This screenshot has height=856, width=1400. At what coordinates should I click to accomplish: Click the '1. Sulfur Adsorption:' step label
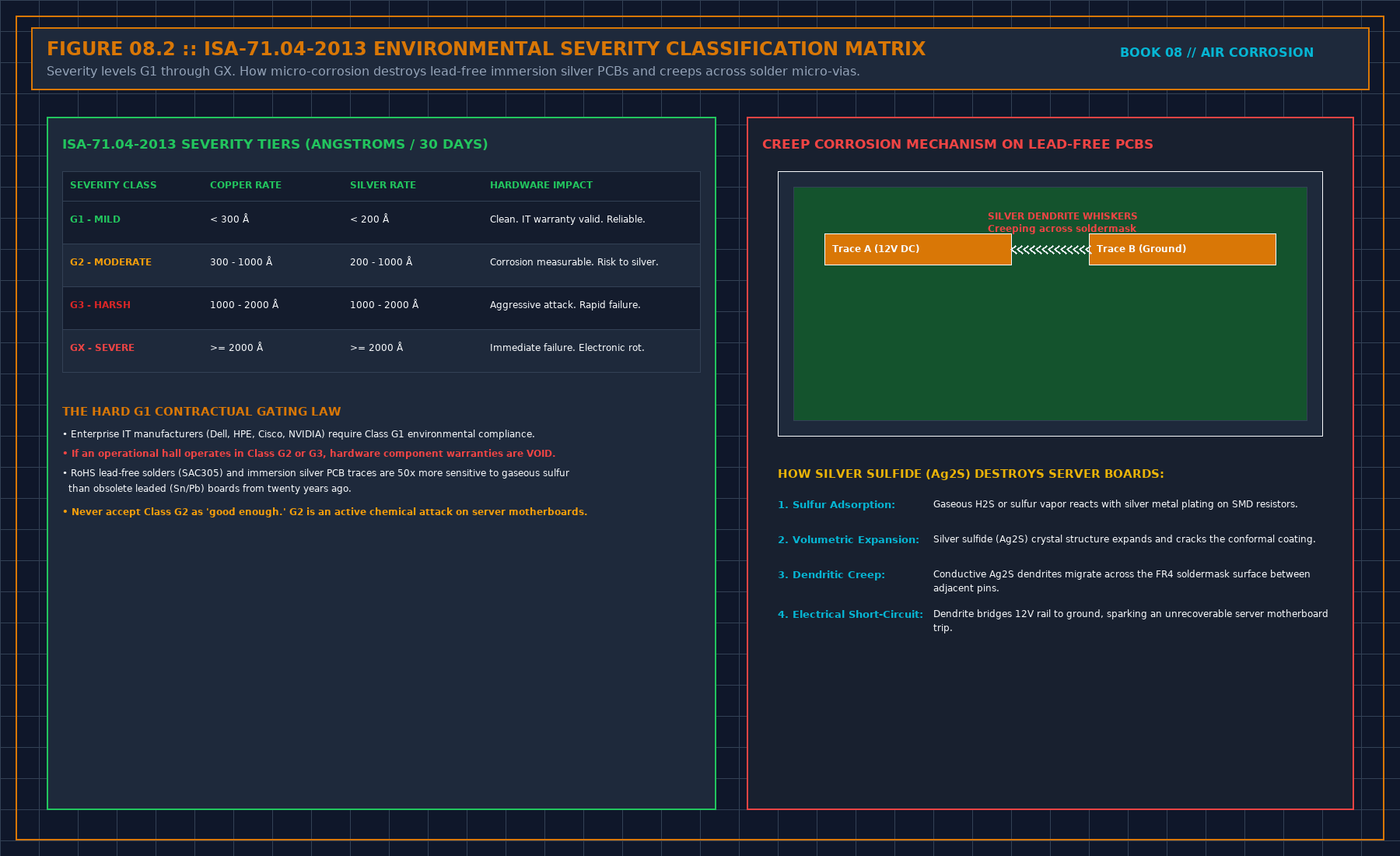click(x=836, y=505)
